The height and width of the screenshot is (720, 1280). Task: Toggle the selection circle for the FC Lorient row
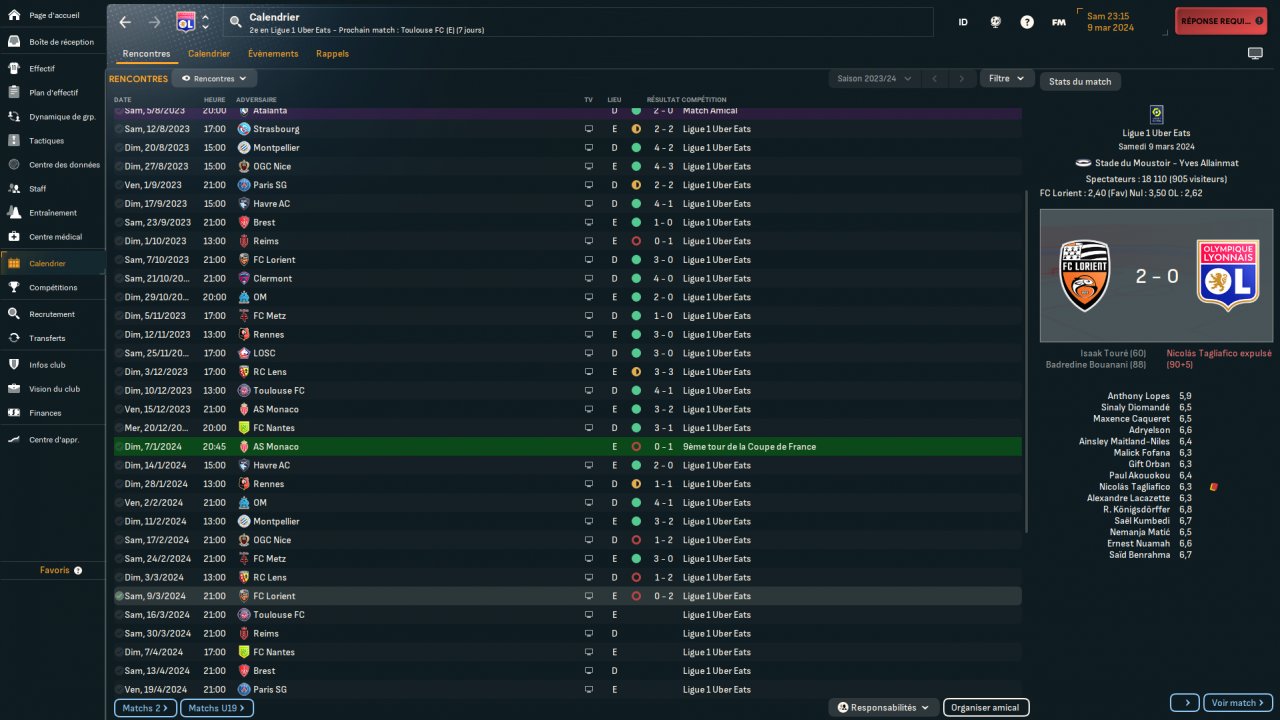click(120, 596)
